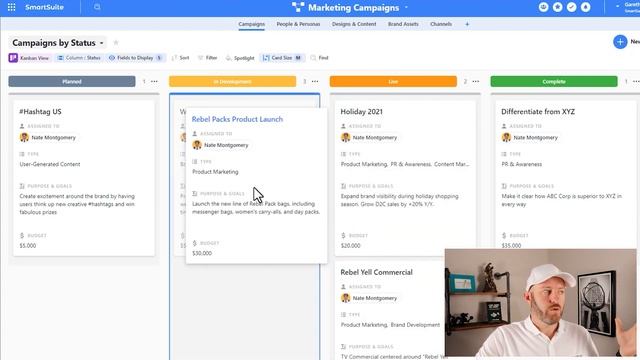
Task: Favorite this view with the star icon
Action: pos(116,42)
